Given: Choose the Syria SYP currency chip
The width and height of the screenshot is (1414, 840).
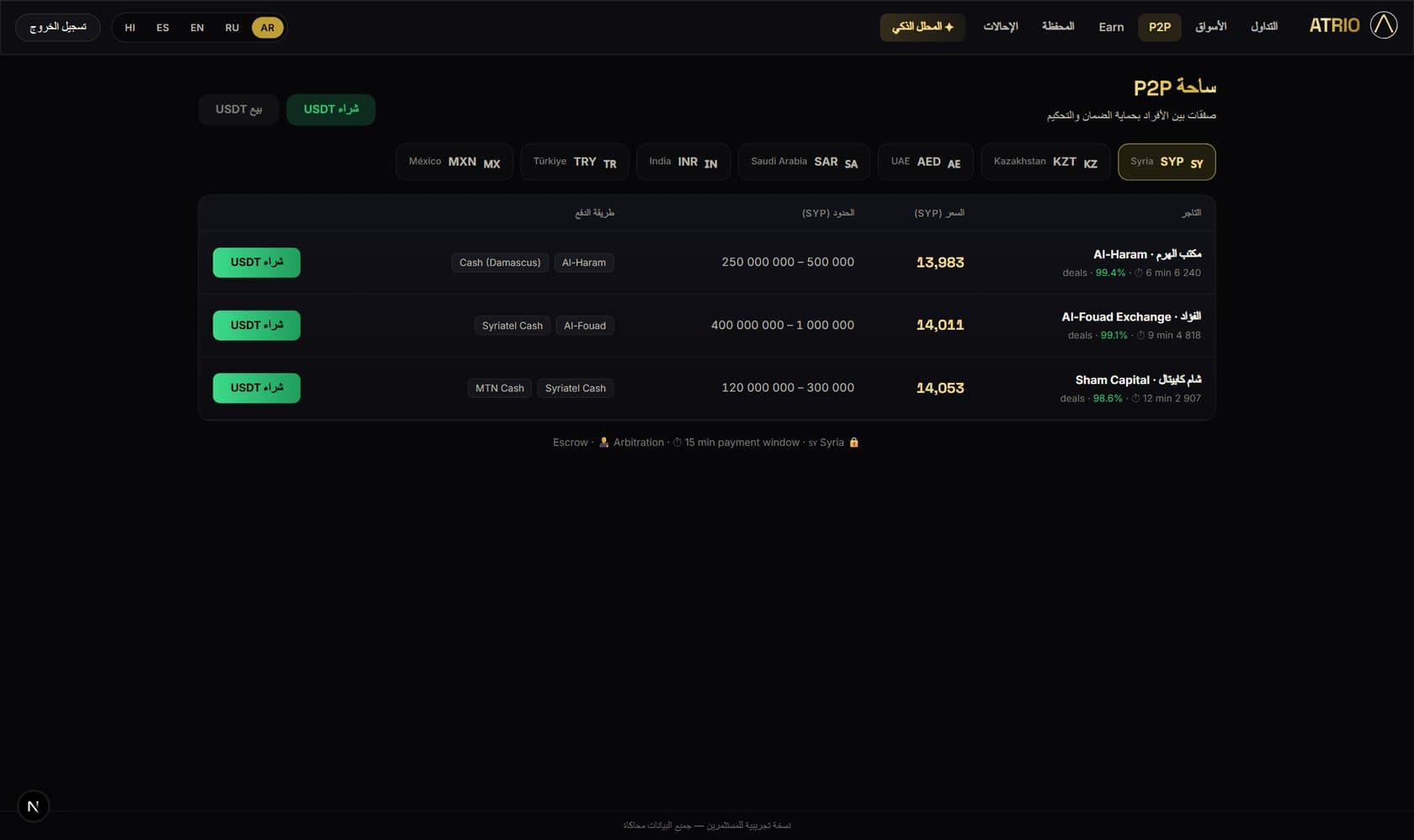Looking at the screenshot, I should [1167, 162].
